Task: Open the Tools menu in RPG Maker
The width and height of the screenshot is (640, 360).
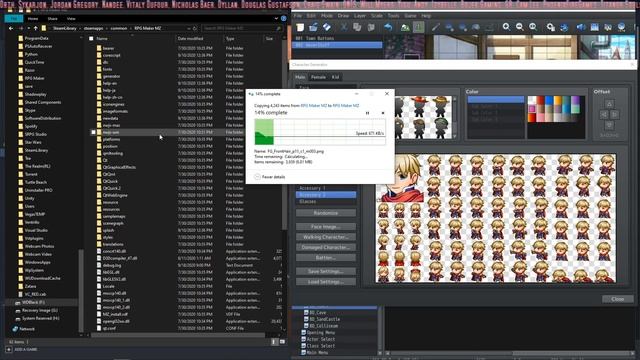Action: 393,16
